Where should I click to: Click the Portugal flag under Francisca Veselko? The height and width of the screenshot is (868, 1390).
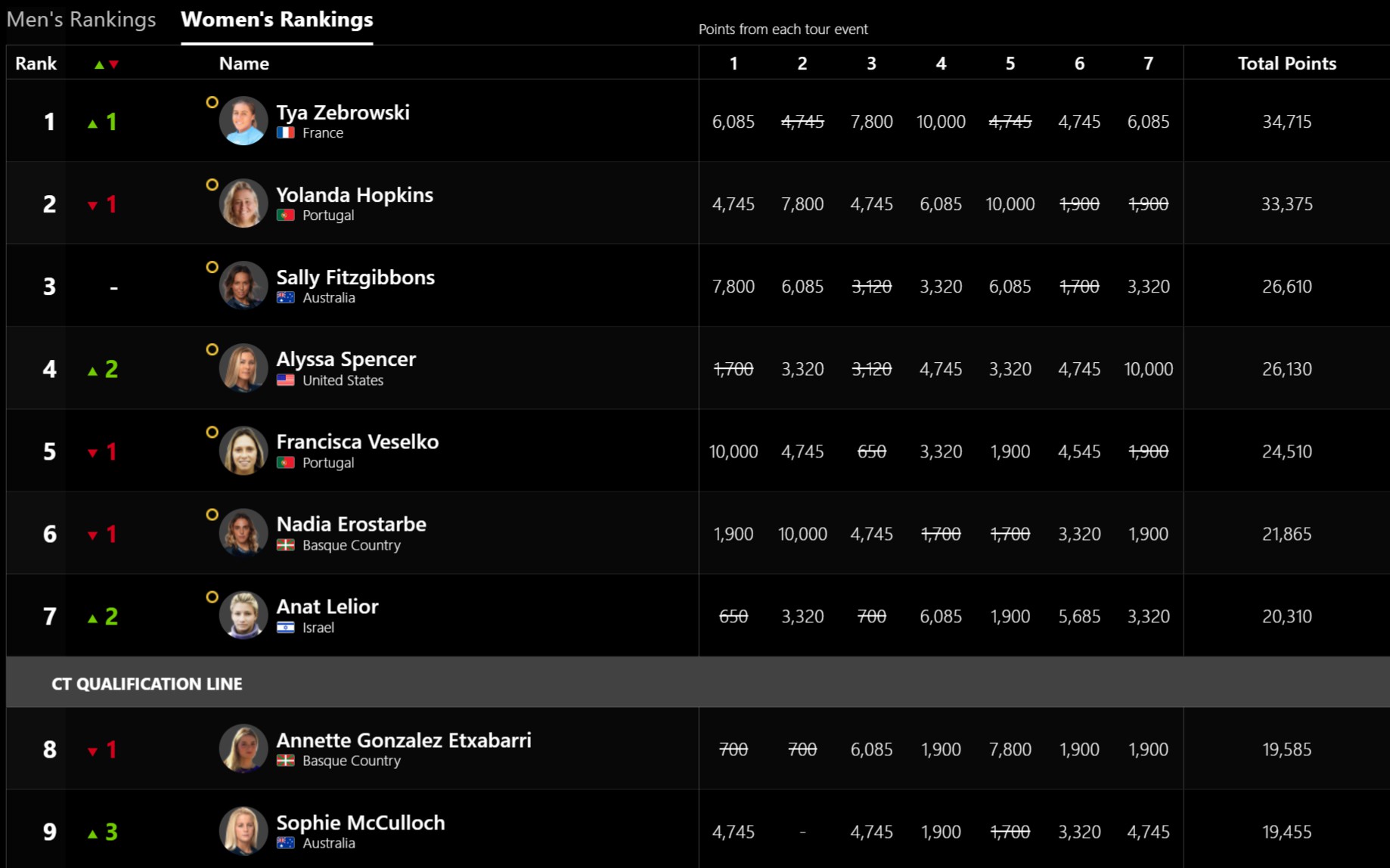coord(285,463)
